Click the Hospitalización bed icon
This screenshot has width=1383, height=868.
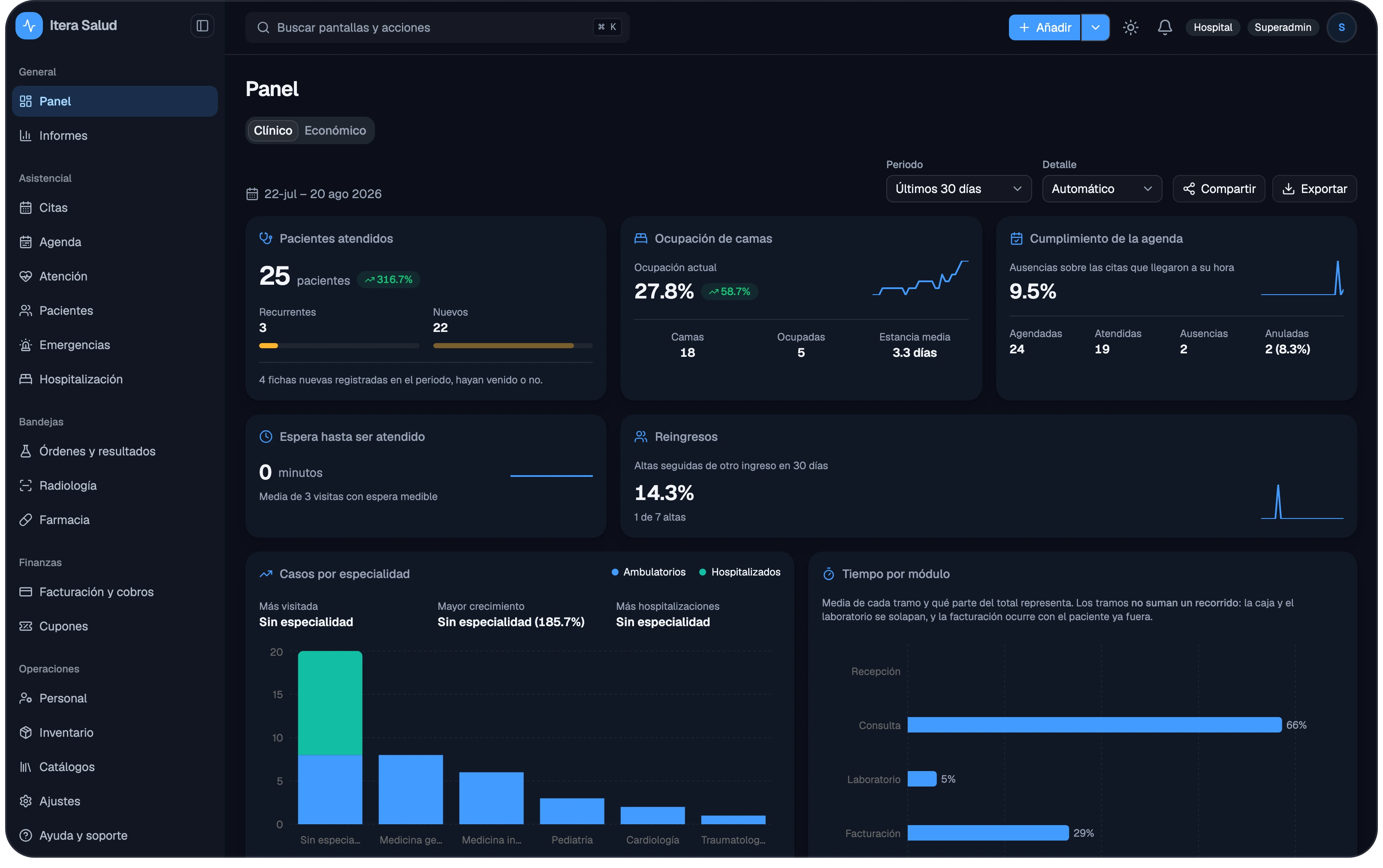click(x=25, y=379)
